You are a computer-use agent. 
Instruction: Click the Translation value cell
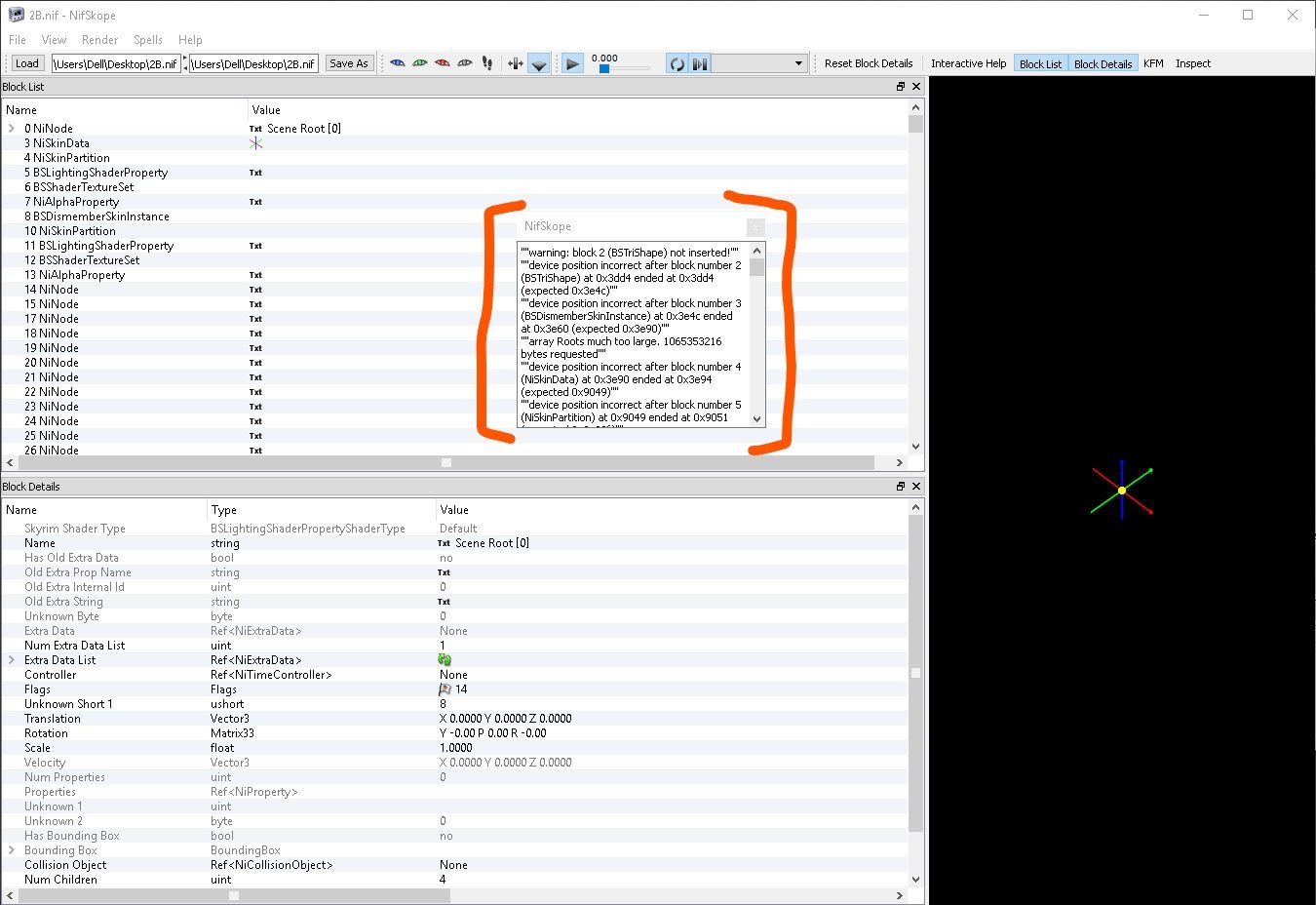(x=505, y=719)
